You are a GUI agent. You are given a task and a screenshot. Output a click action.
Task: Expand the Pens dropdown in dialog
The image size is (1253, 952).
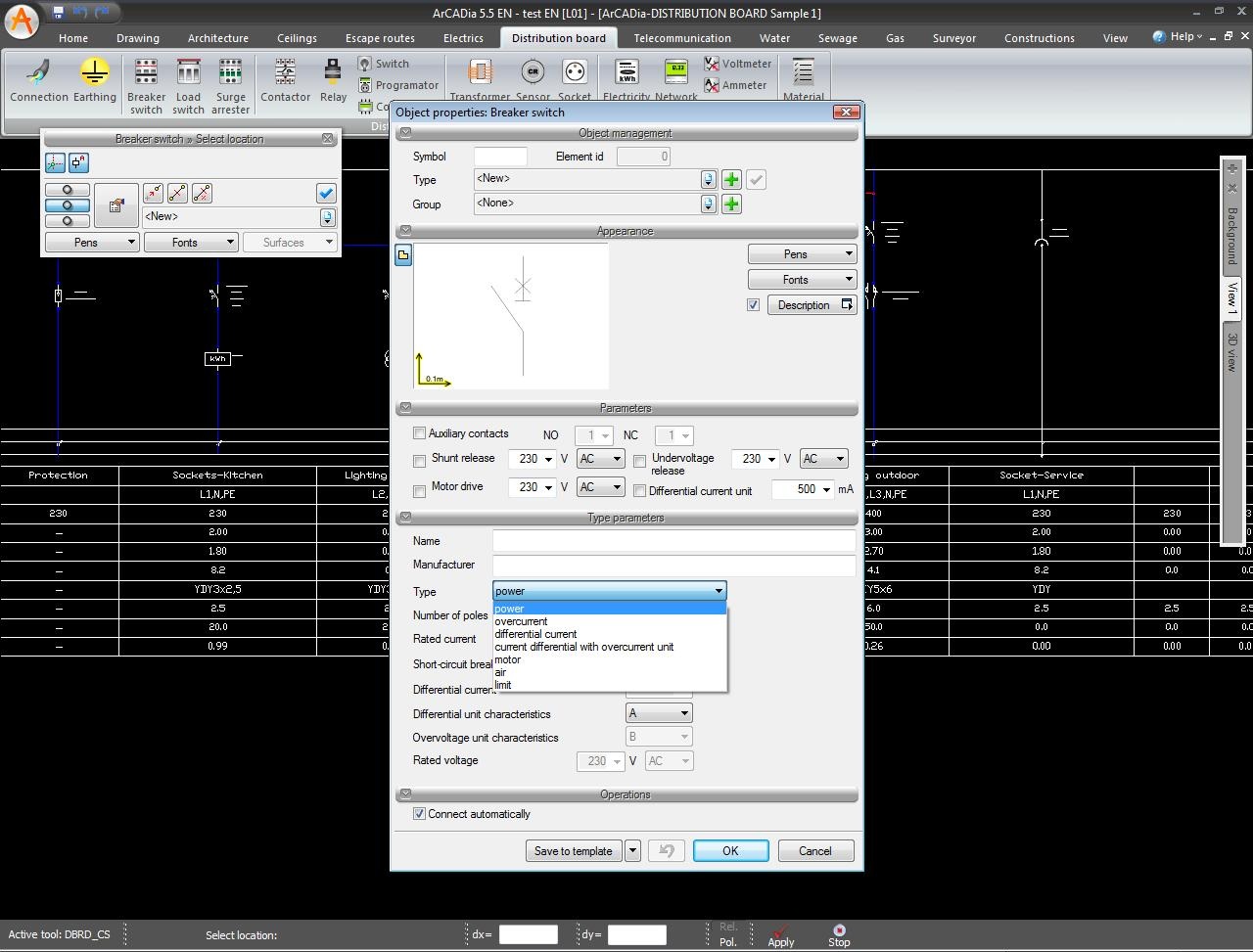(x=802, y=254)
